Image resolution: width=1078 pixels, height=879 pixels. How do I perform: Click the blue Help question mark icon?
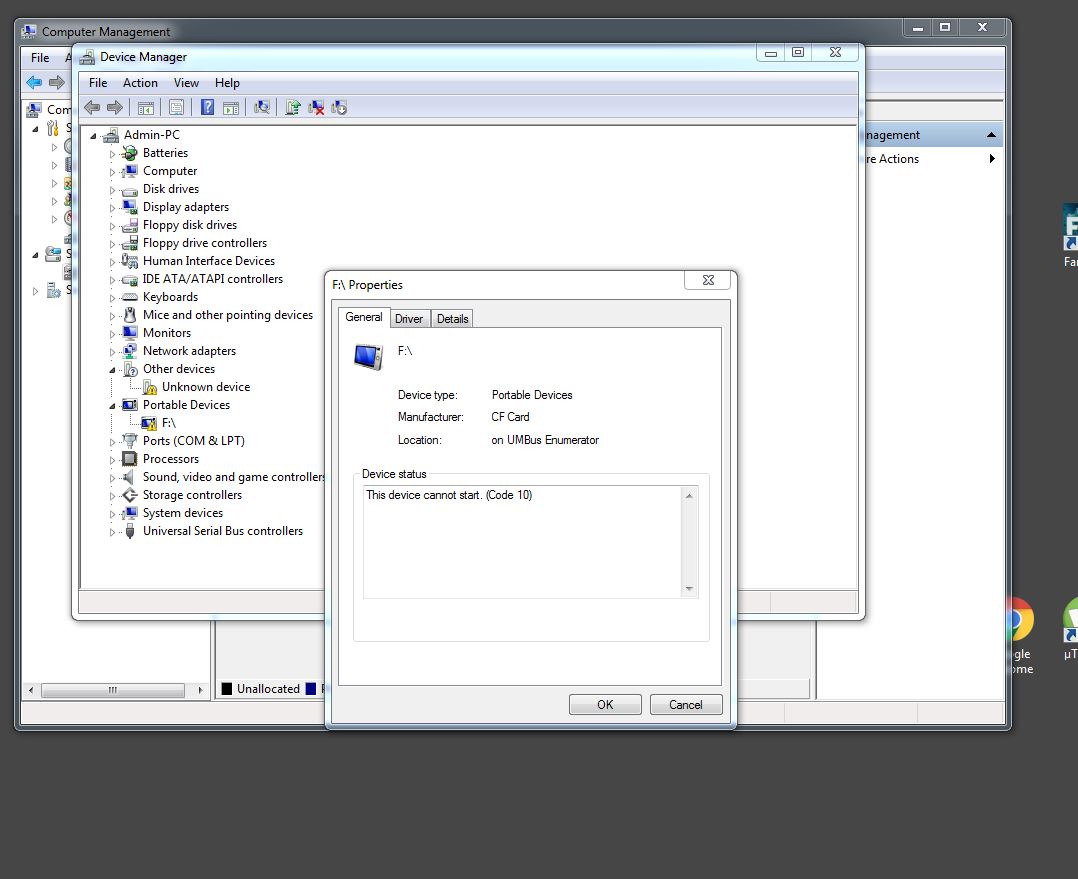pos(207,107)
